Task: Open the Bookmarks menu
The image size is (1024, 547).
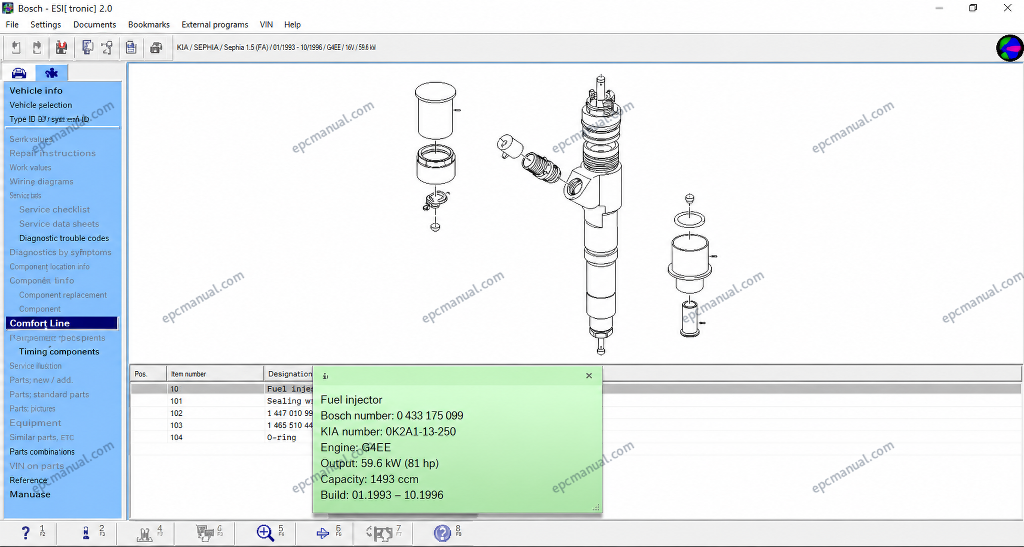Action: click(x=149, y=25)
